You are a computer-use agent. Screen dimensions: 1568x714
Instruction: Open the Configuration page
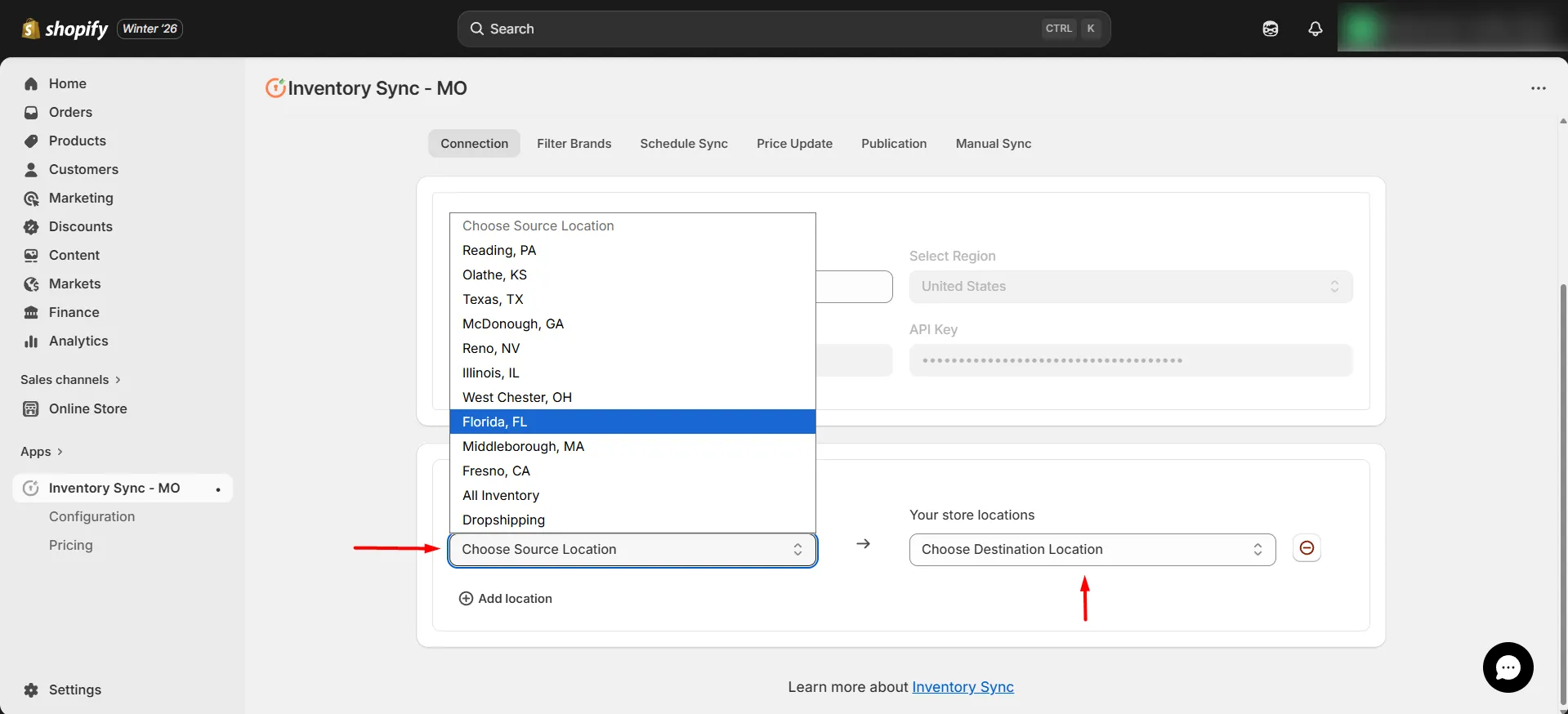92,516
